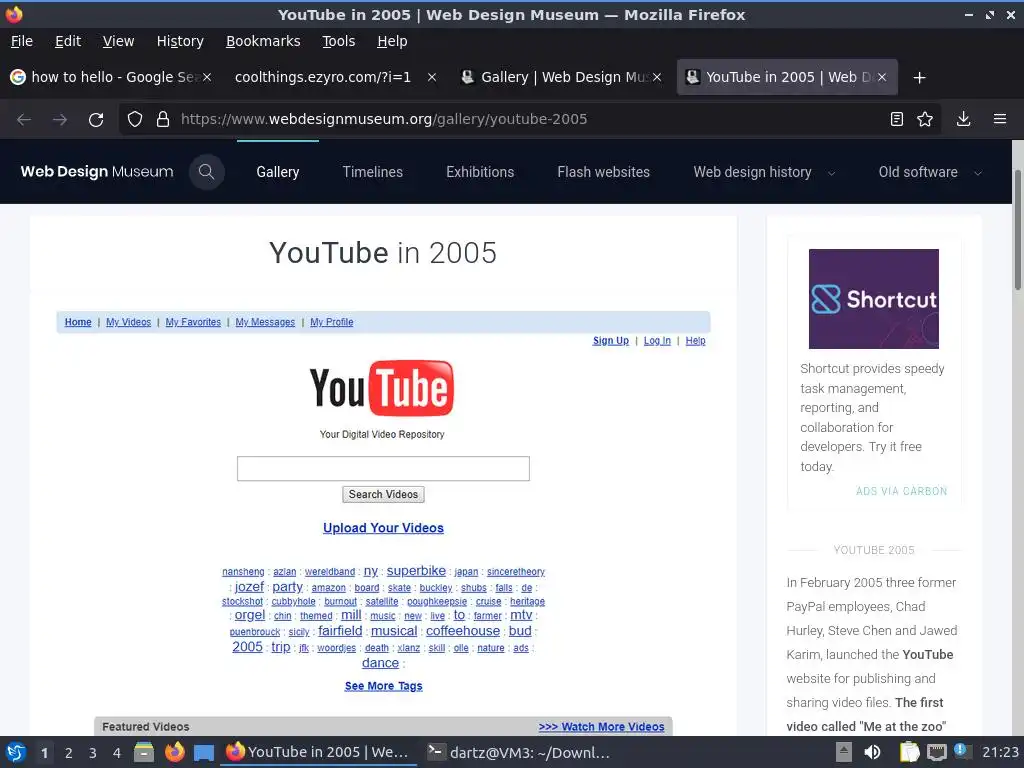Screen dimensions: 1024x768
Task: Click the 'YOUTUBE 2005' sidebar heading
Action: click(874, 550)
